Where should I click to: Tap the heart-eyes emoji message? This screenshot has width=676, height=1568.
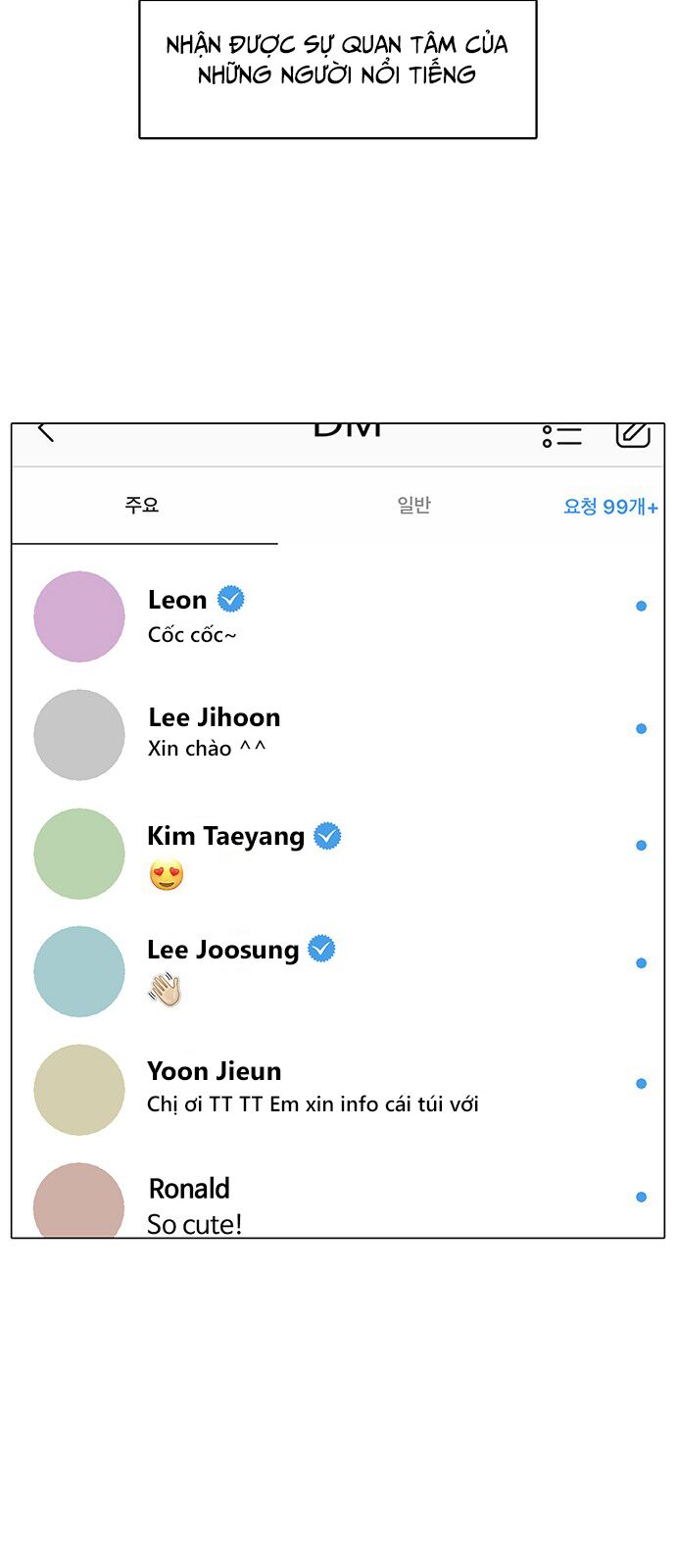click(x=167, y=874)
